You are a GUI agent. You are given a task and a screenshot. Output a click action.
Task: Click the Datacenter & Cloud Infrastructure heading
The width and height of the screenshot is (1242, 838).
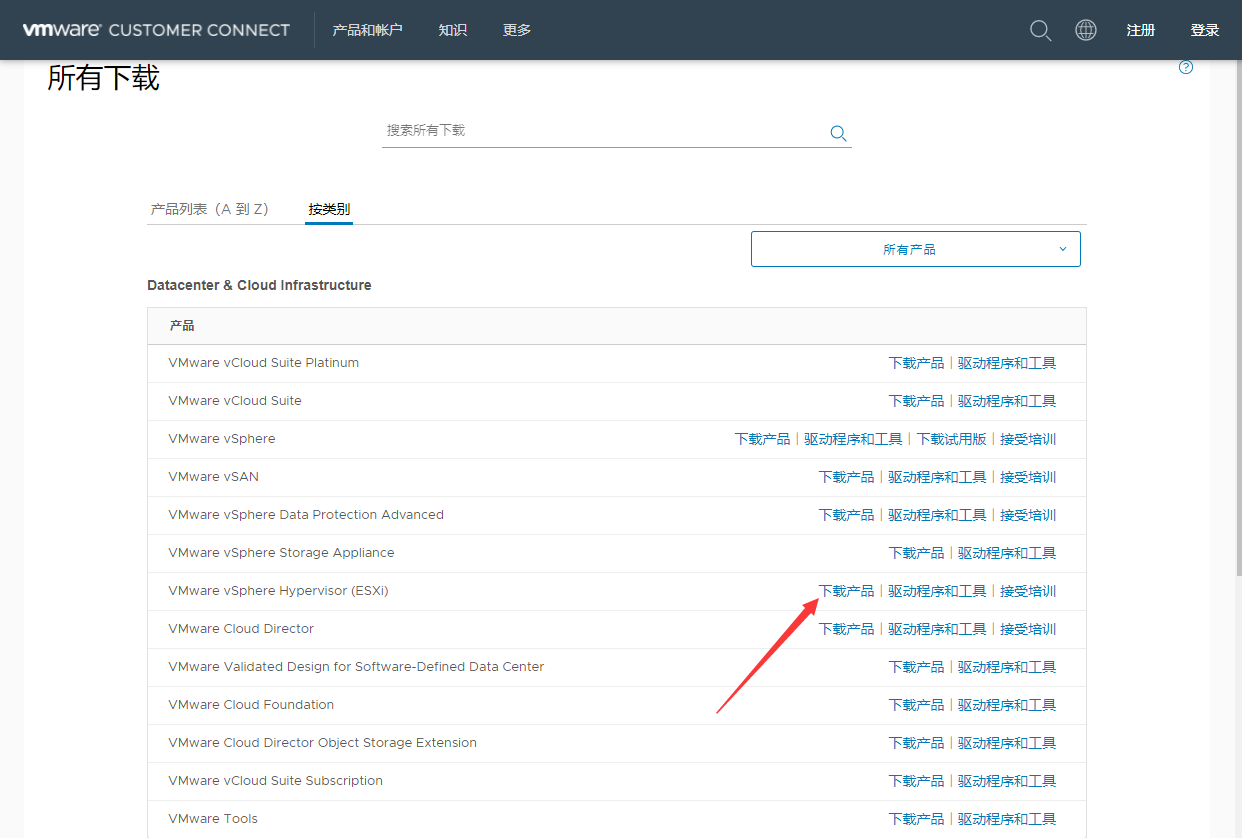(x=259, y=285)
